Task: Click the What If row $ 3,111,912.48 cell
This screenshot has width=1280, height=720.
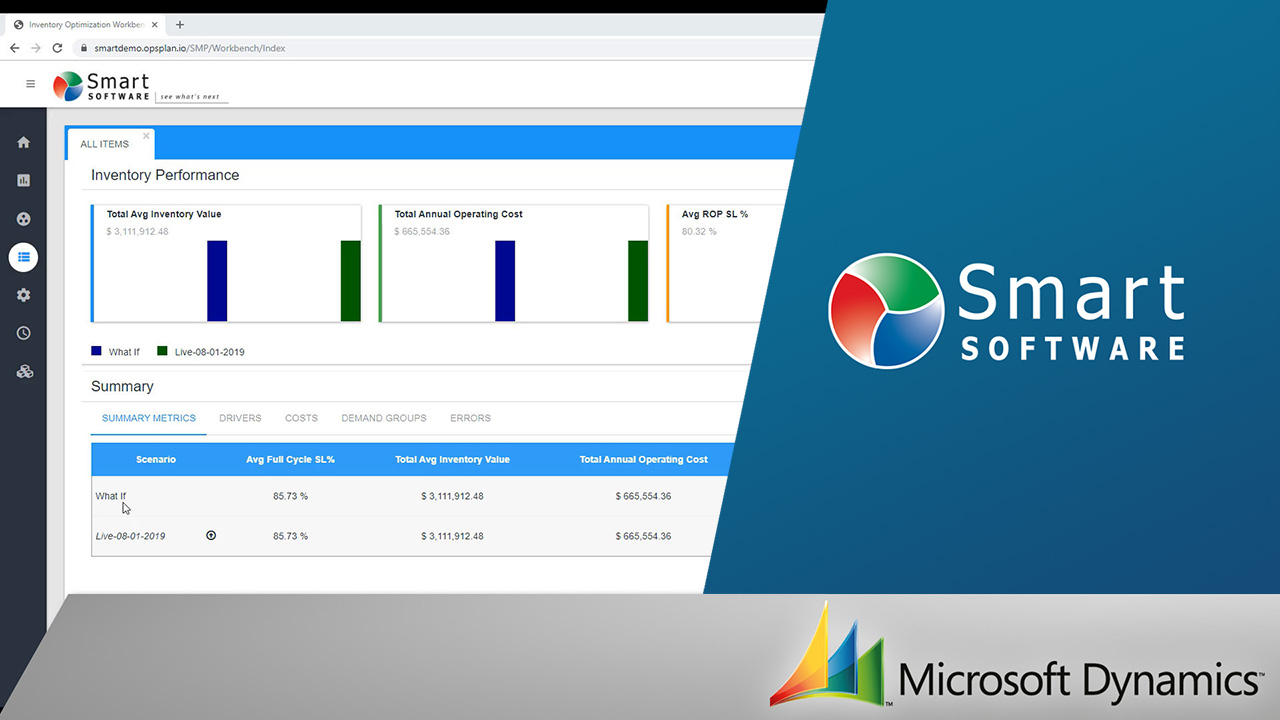Action: point(452,496)
